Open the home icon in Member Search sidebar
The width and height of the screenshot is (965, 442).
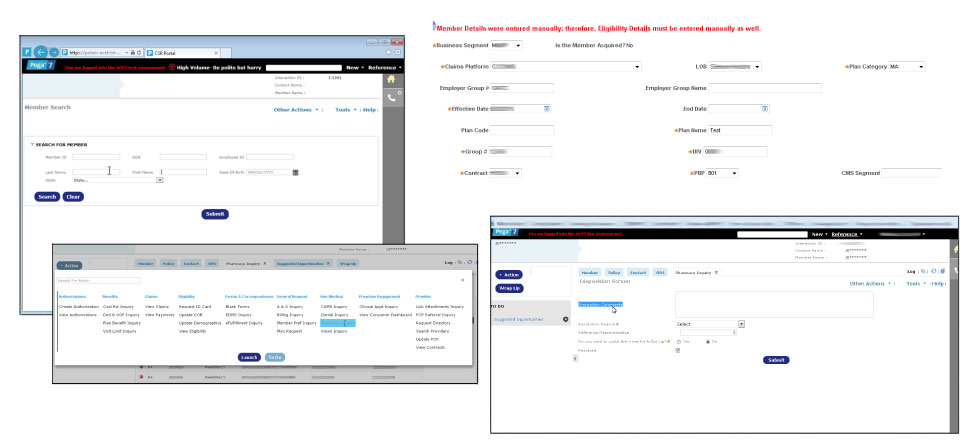coord(391,79)
